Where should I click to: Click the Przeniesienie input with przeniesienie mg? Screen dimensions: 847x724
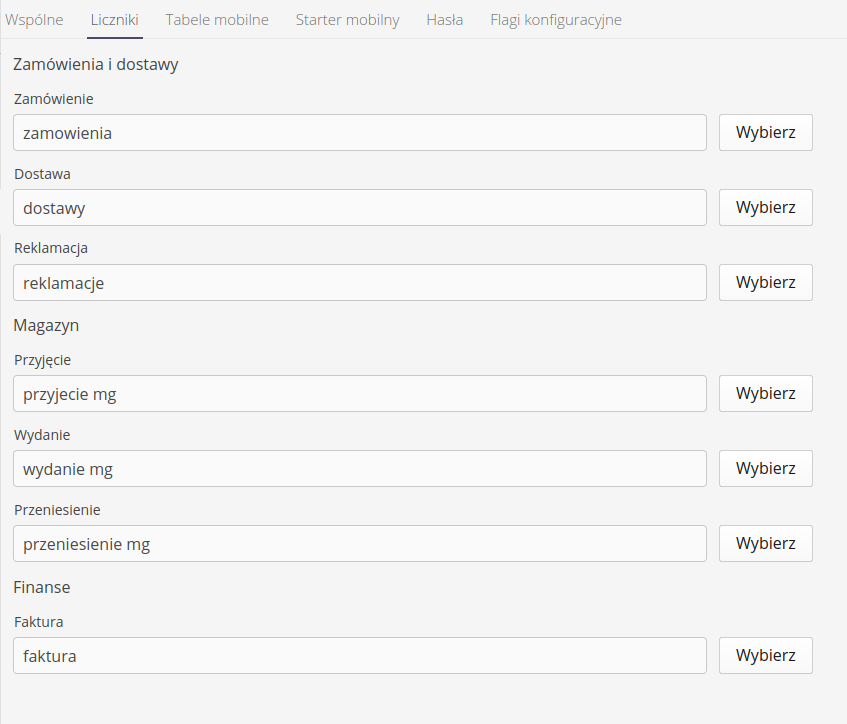(x=360, y=543)
